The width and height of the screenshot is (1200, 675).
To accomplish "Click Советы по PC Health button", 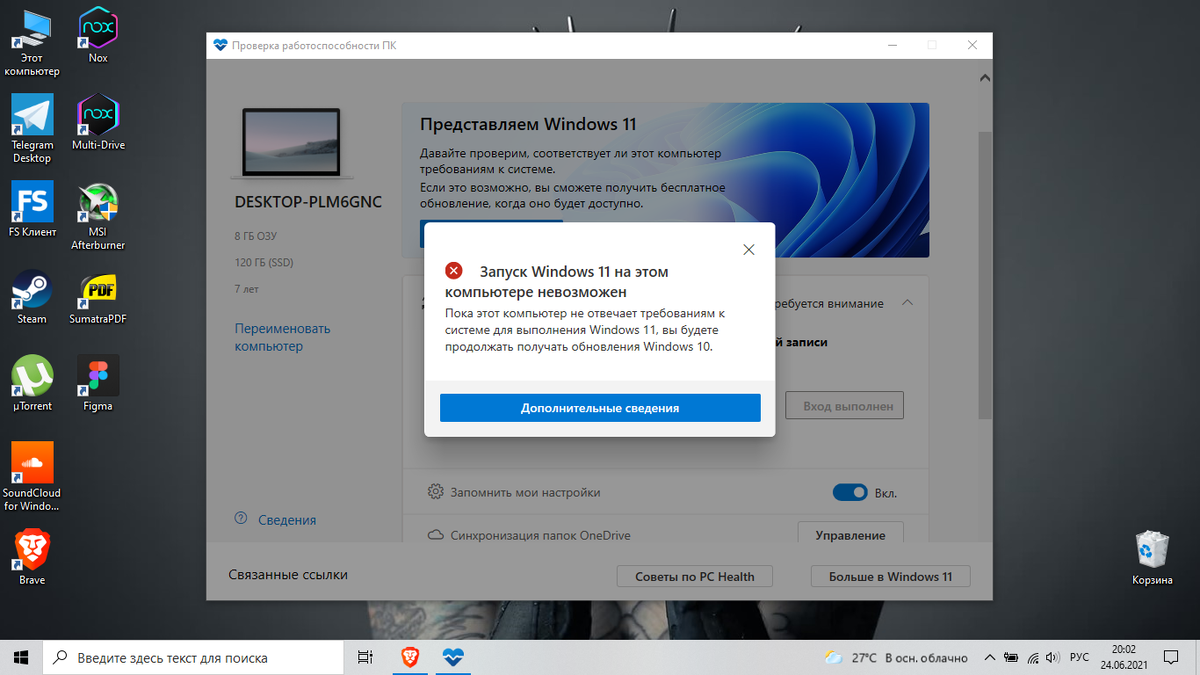I will pyautogui.click(x=695, y=576).
